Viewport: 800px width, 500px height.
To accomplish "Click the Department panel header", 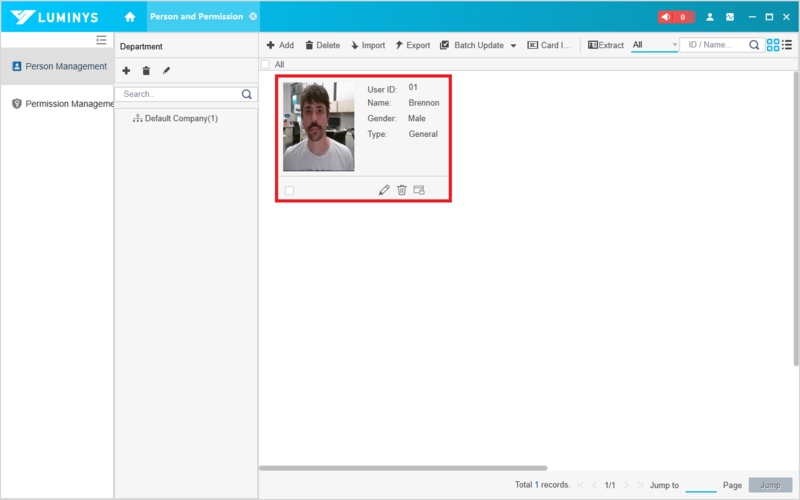I will pos(141,46).
